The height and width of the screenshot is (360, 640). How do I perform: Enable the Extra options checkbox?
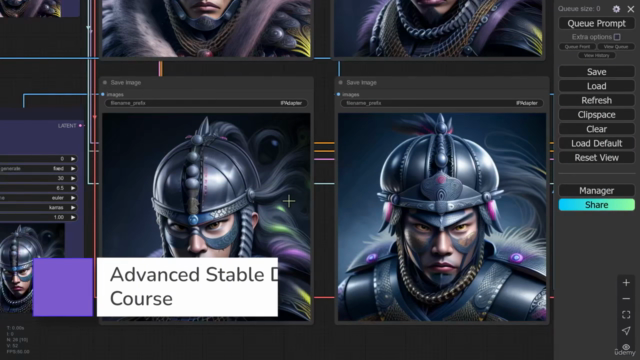(x=617, y=37)
